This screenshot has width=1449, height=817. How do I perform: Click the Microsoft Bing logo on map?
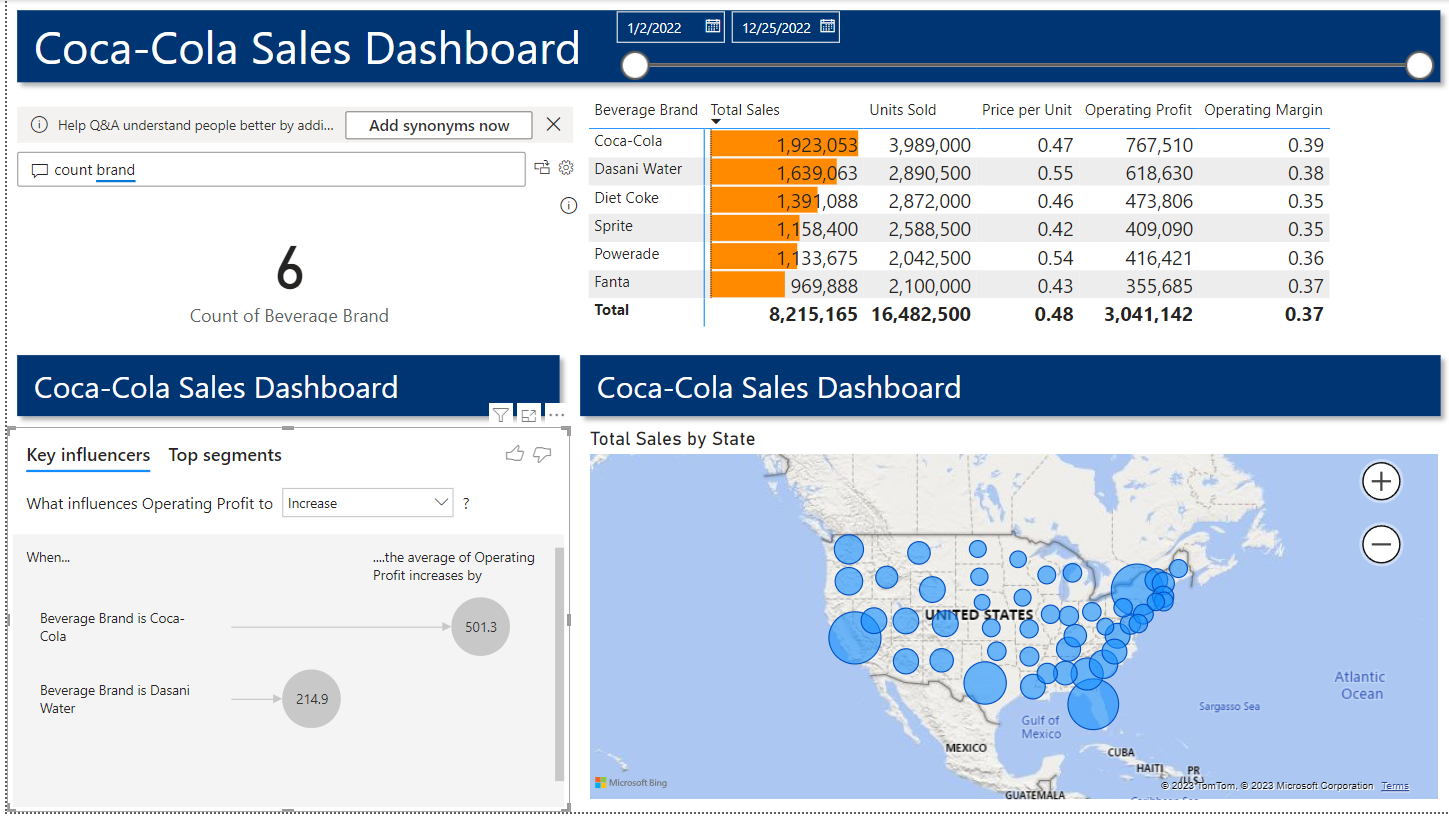point(631,782)
